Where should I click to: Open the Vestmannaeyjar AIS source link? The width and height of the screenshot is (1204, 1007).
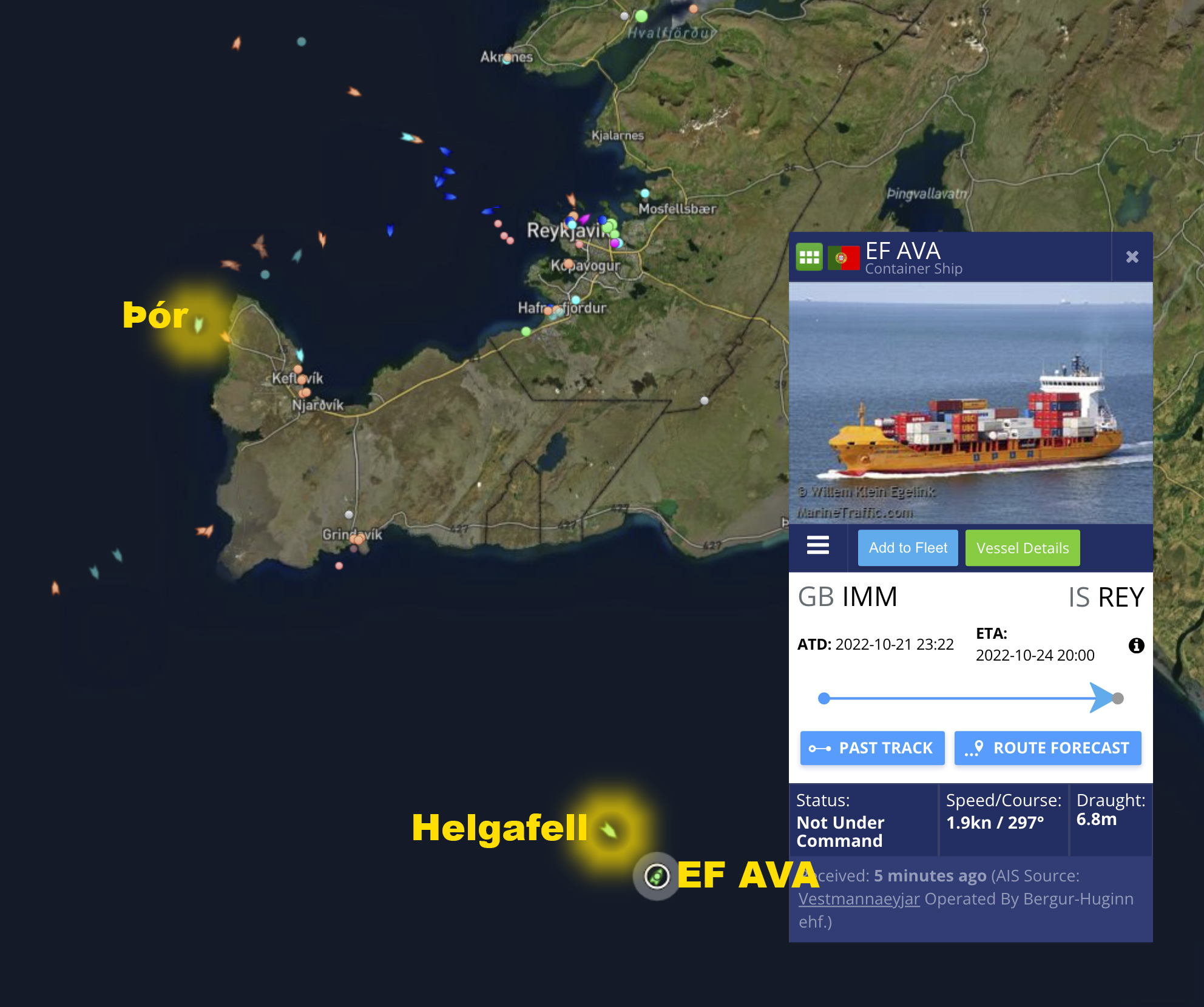click(859, 898)
